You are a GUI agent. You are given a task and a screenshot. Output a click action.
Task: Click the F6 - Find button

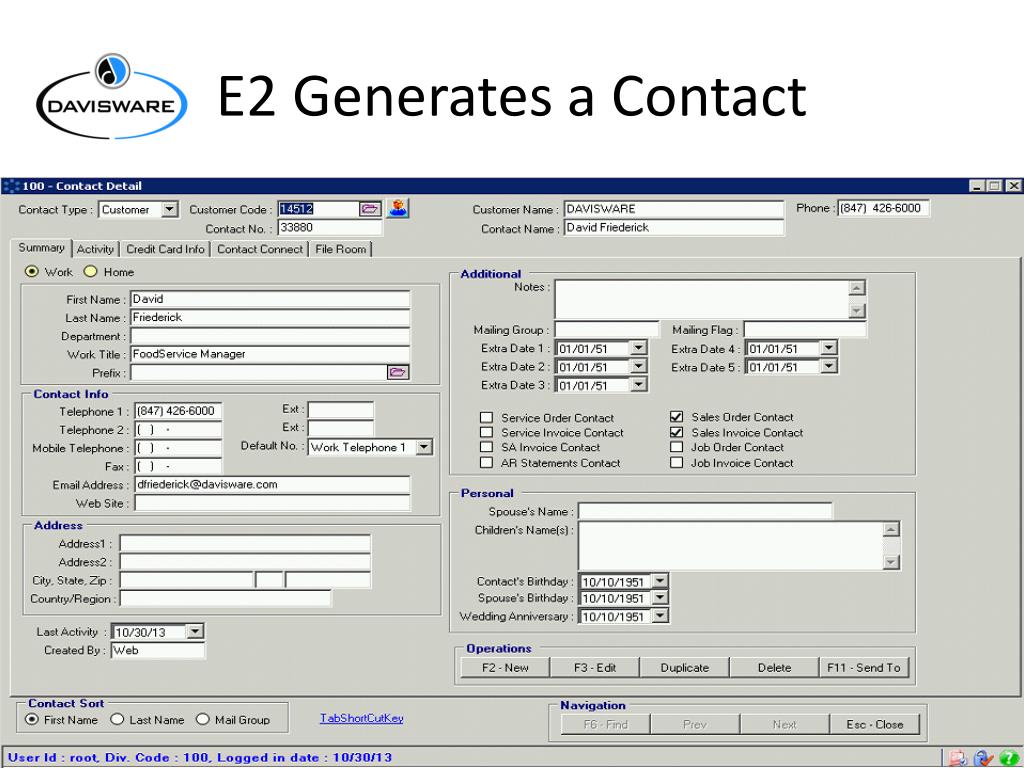point(605,724)
